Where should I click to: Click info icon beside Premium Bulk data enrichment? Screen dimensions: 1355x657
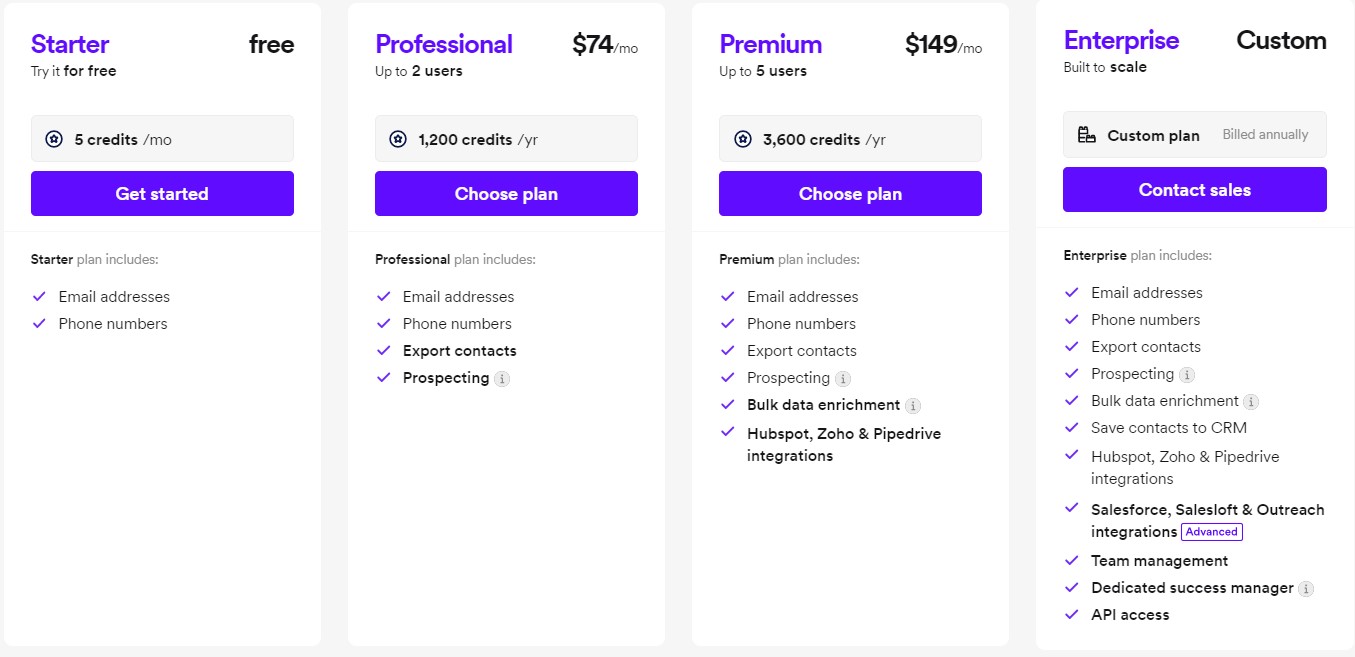click(x=913, y=406)
